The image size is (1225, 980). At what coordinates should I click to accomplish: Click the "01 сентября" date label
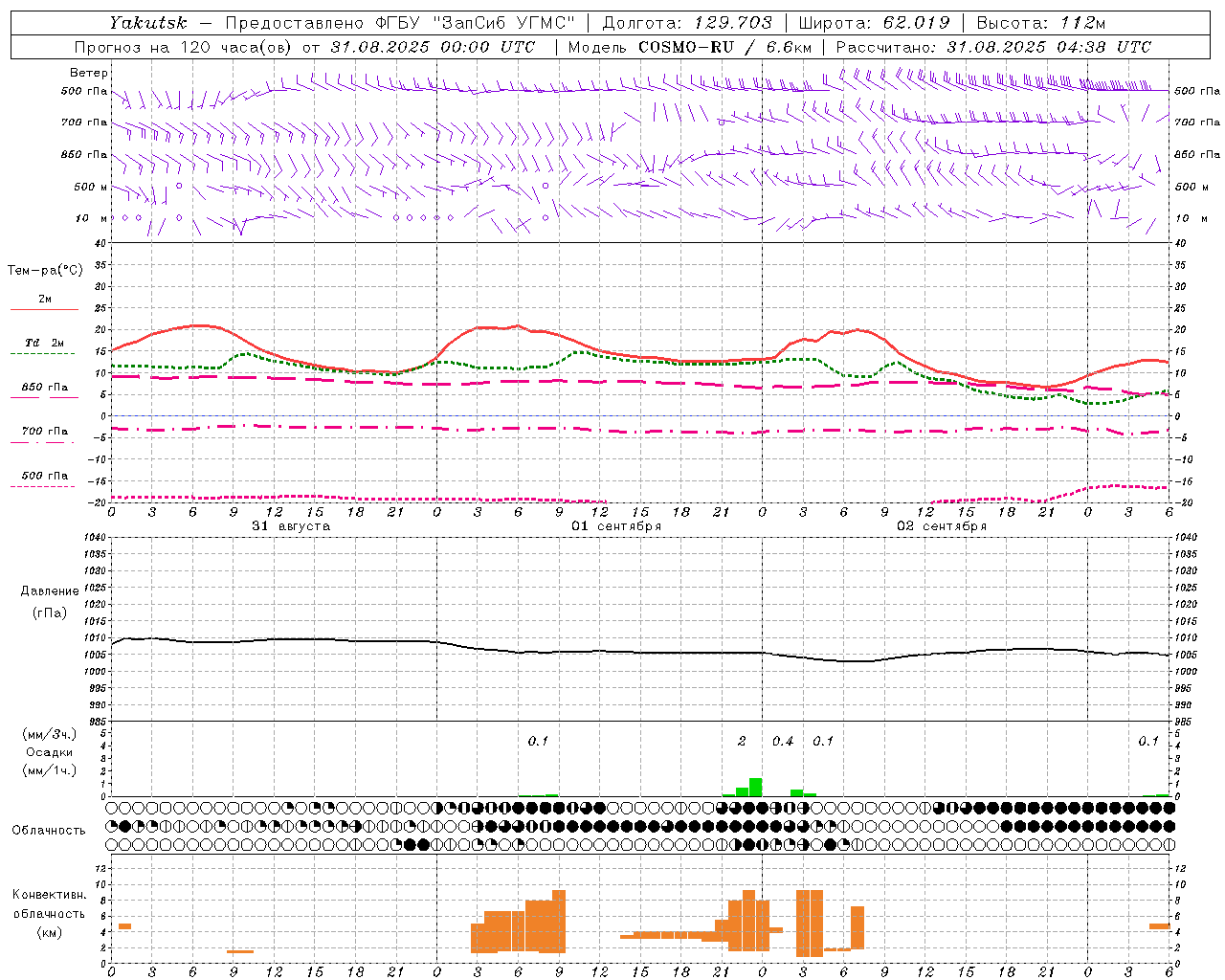616,526
